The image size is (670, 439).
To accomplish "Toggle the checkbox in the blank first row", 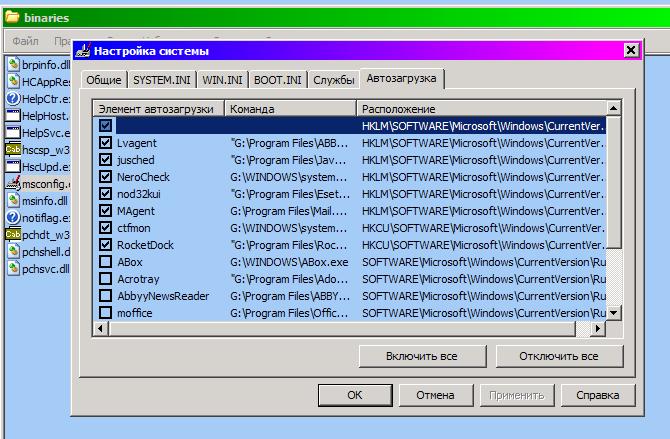I will pos(106,125).
